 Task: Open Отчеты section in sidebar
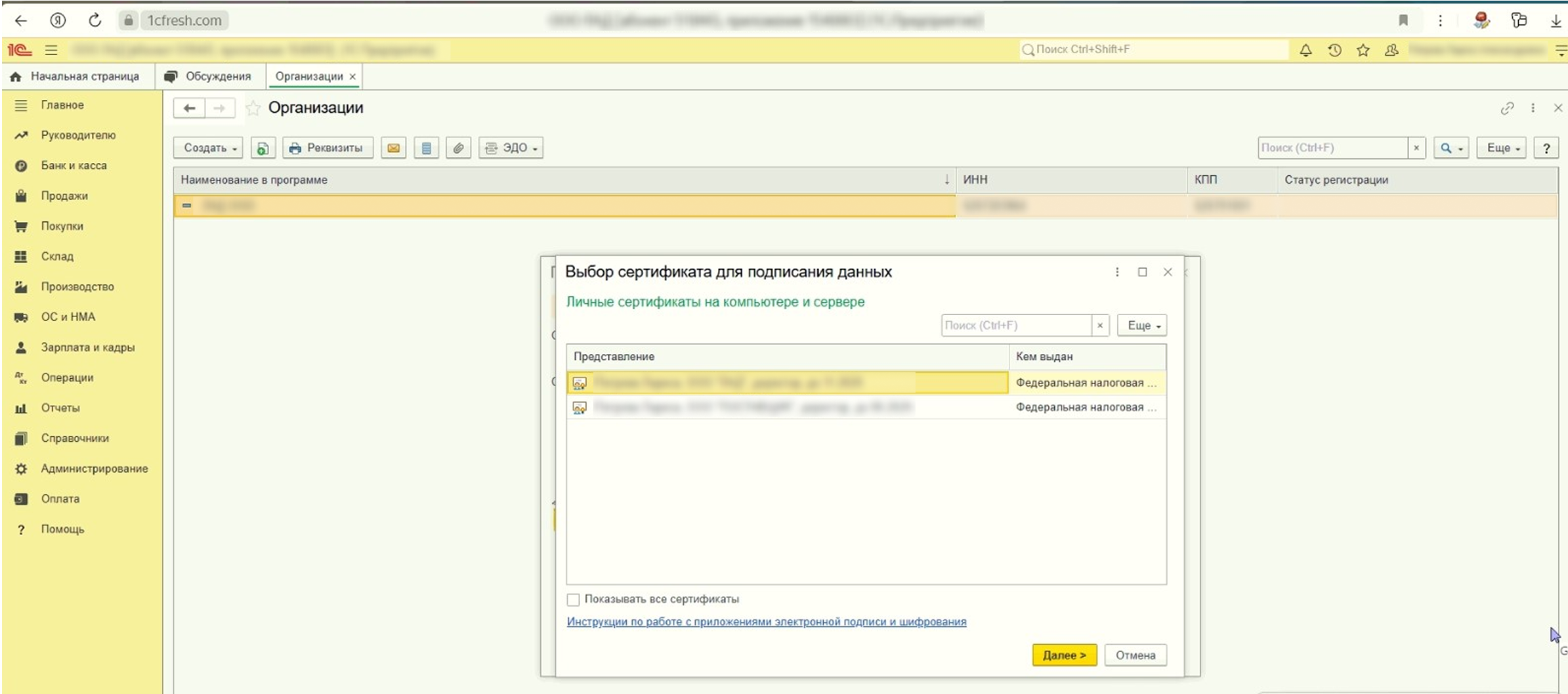60,408
